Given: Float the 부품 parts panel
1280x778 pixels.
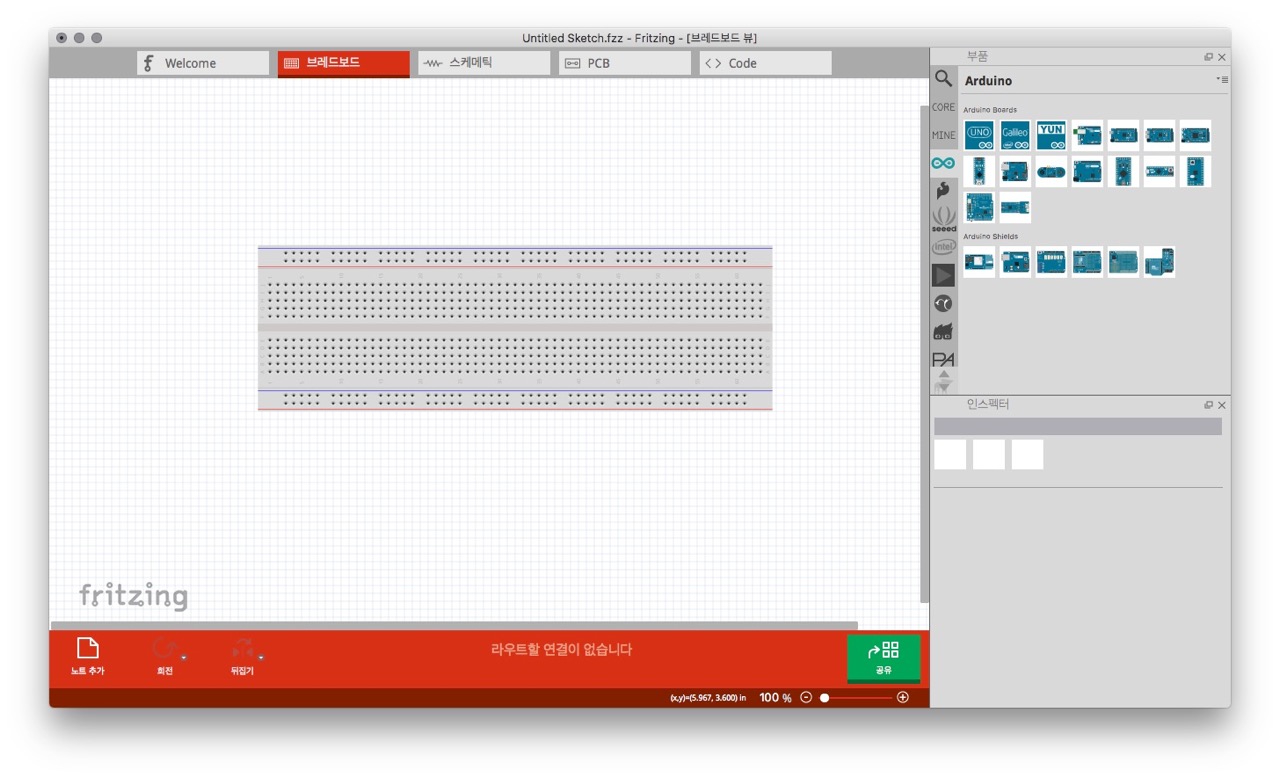Looking at the screenshot, I should coord(1208,57).
